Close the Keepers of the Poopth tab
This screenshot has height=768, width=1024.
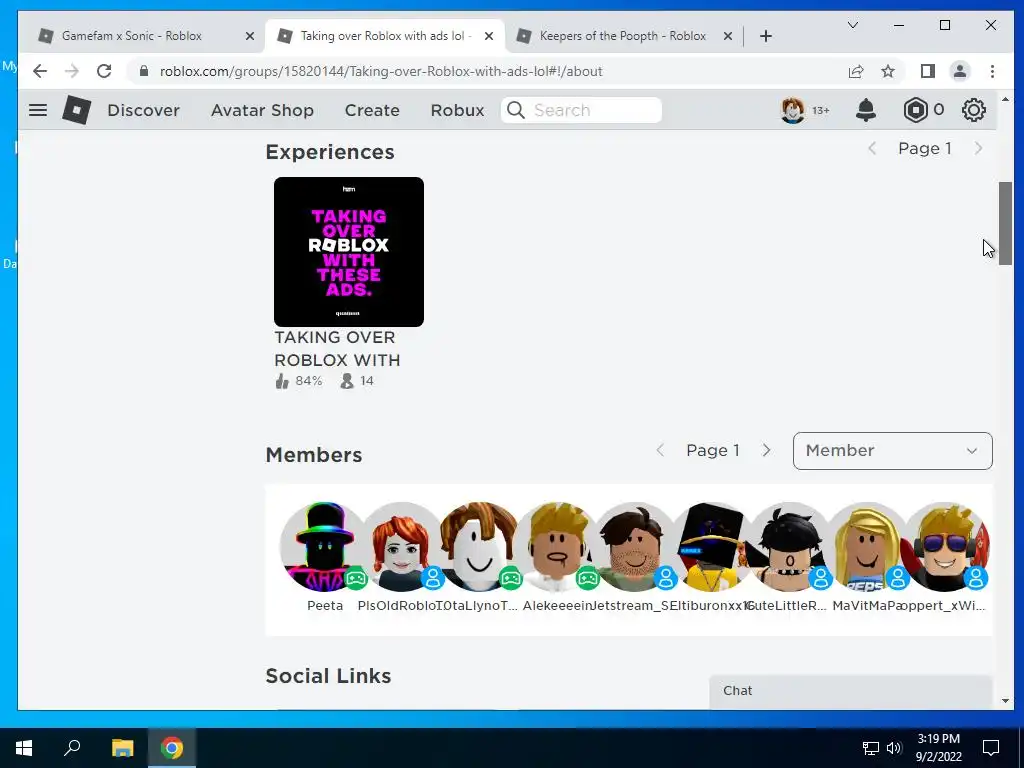728,36
